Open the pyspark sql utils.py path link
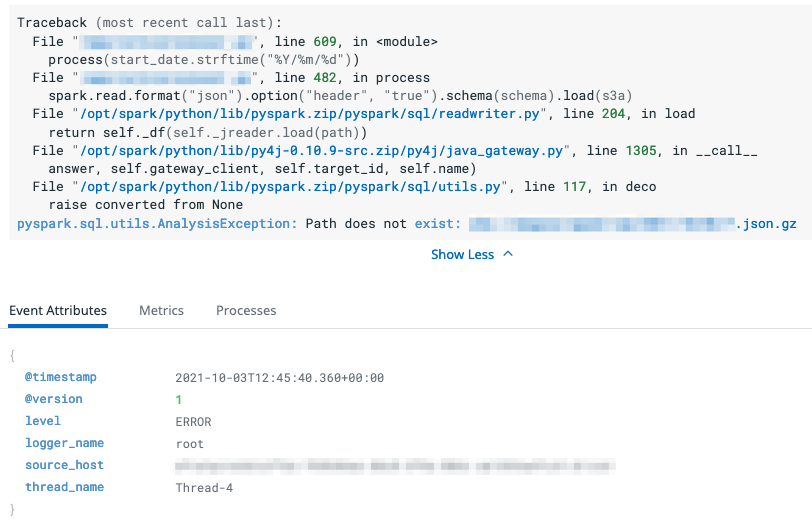Screen dimensions: 812x526 (290, 187)
